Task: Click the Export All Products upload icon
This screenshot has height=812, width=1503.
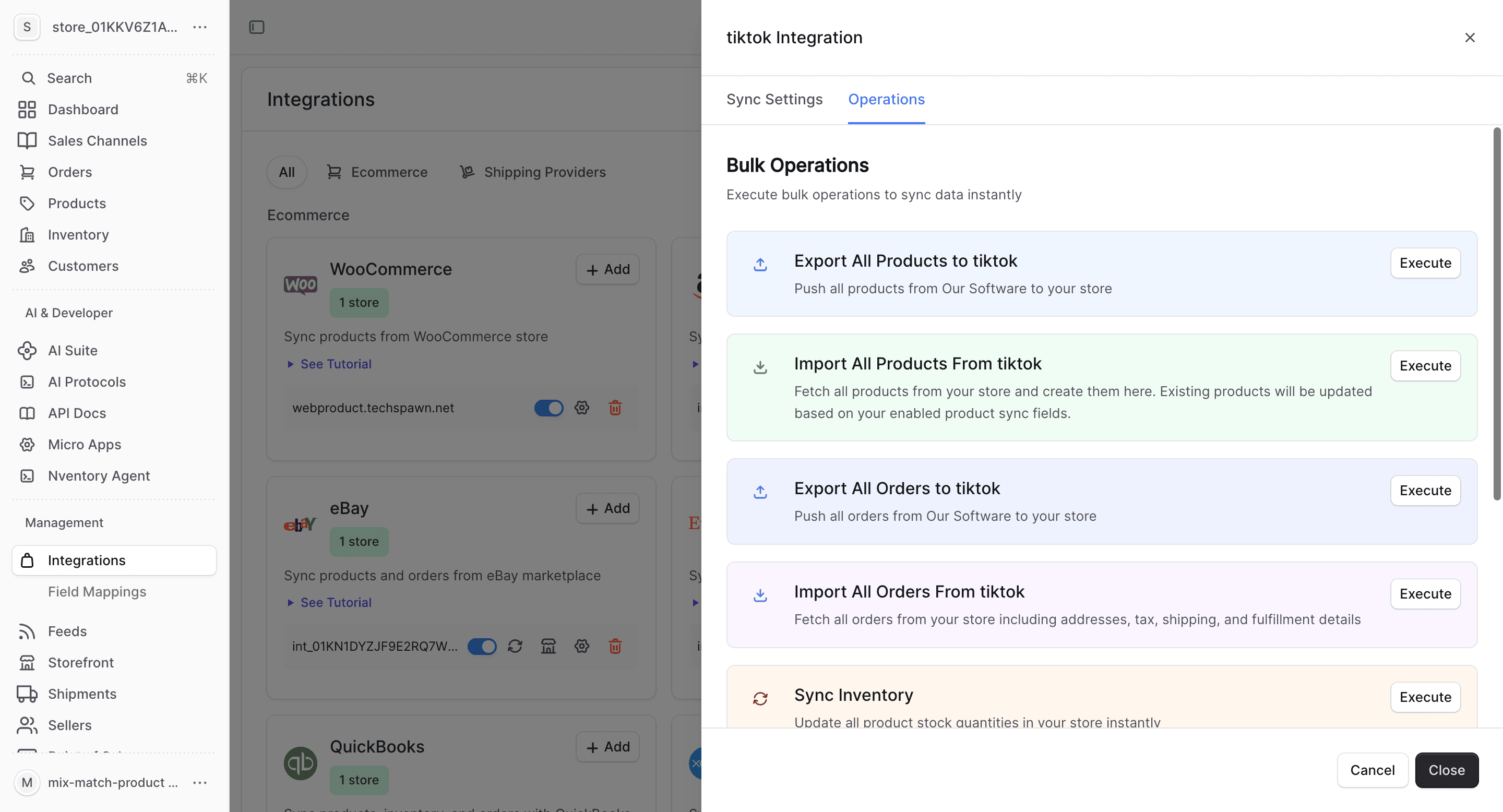Action: [760, 264]
